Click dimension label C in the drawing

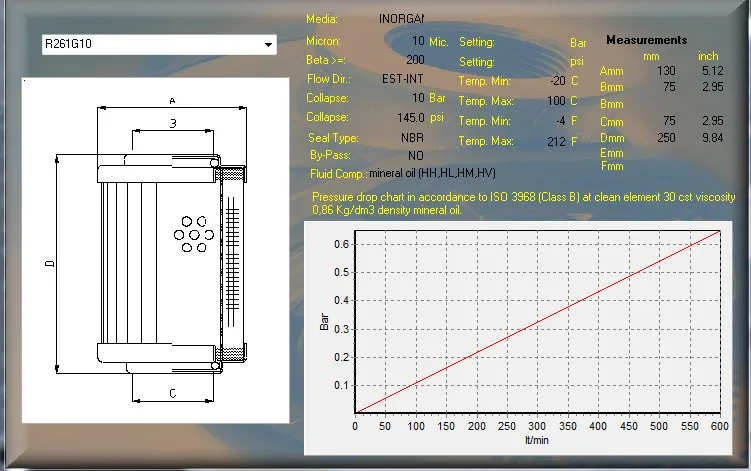pyautogui.click(x=172, y=393)
